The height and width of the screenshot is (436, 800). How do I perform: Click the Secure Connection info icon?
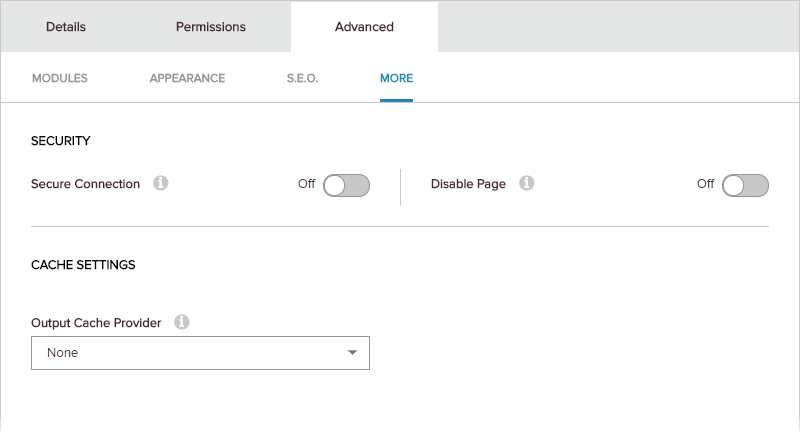pos(161,184)
